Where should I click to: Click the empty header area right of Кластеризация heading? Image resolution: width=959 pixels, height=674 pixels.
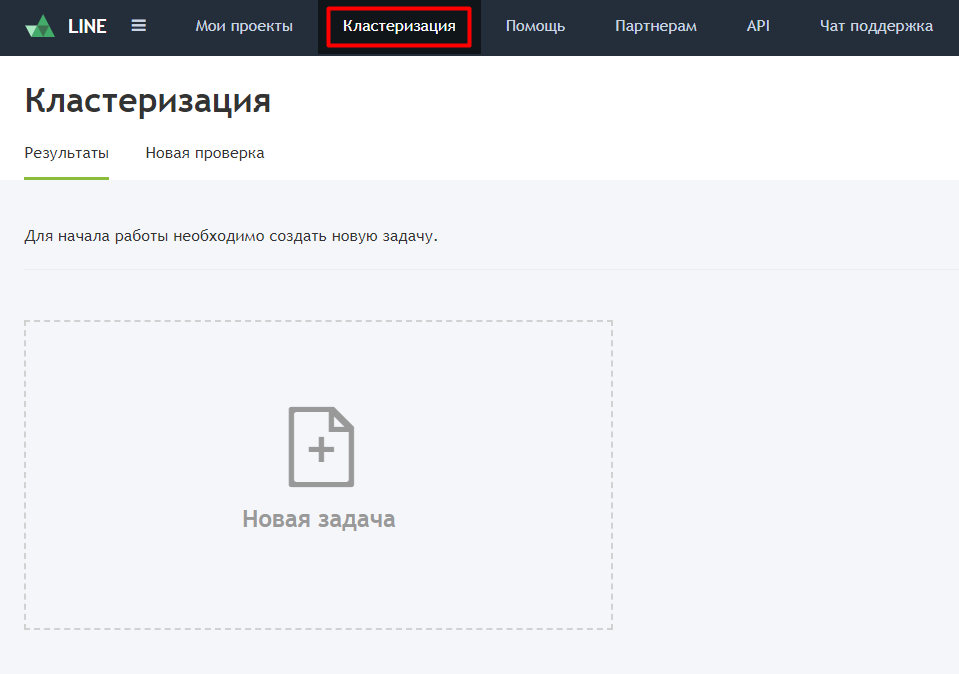point(600,101)
